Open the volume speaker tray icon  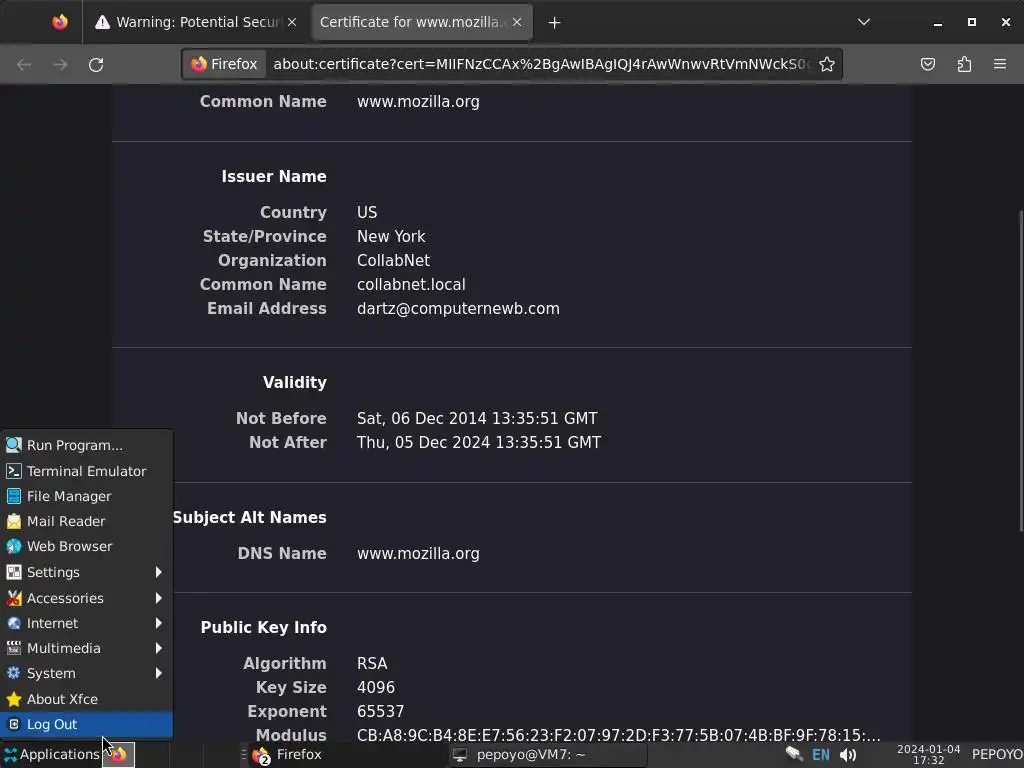[x=848, y=755]
